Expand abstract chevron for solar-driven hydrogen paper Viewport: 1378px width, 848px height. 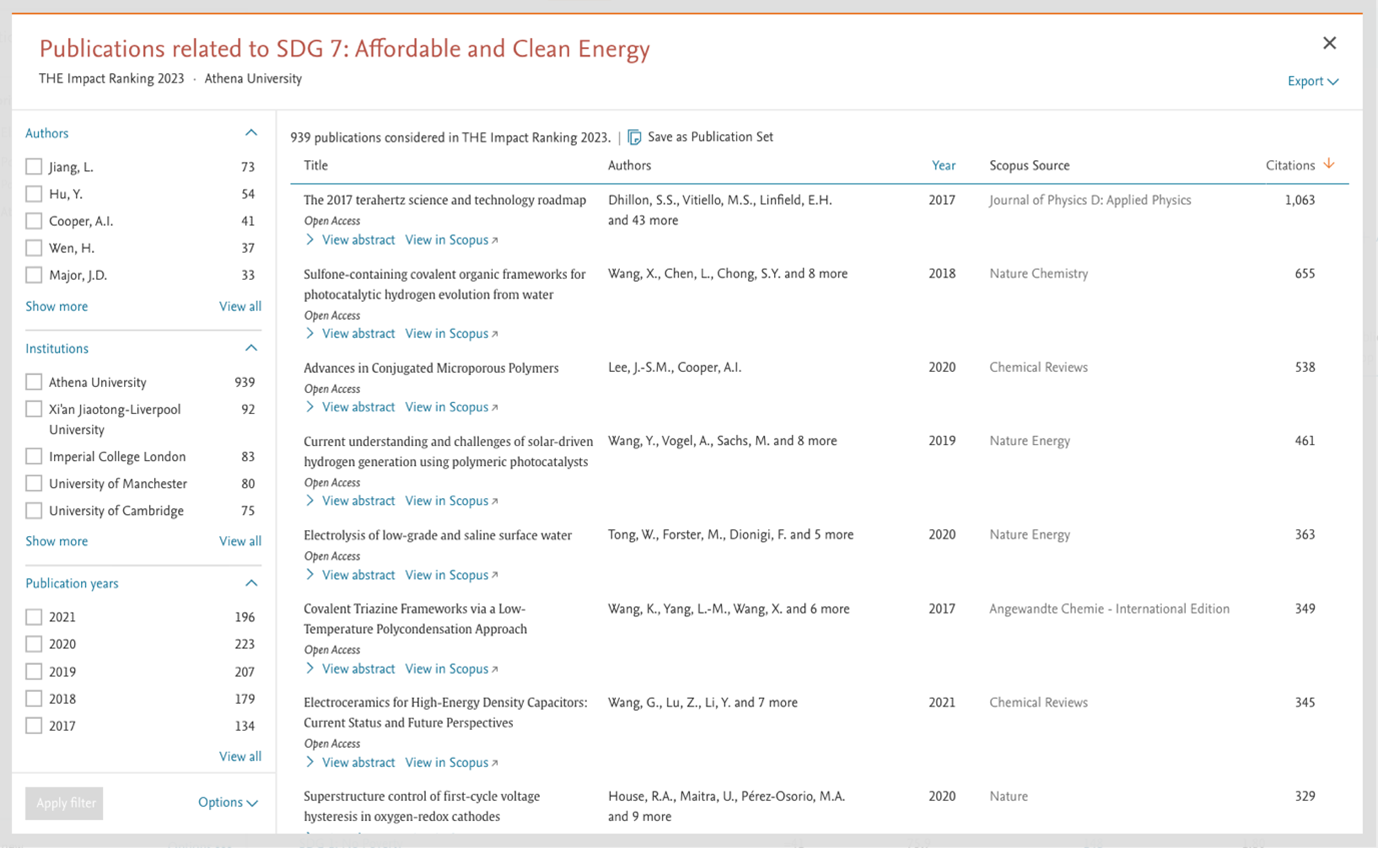pos(310,501)
